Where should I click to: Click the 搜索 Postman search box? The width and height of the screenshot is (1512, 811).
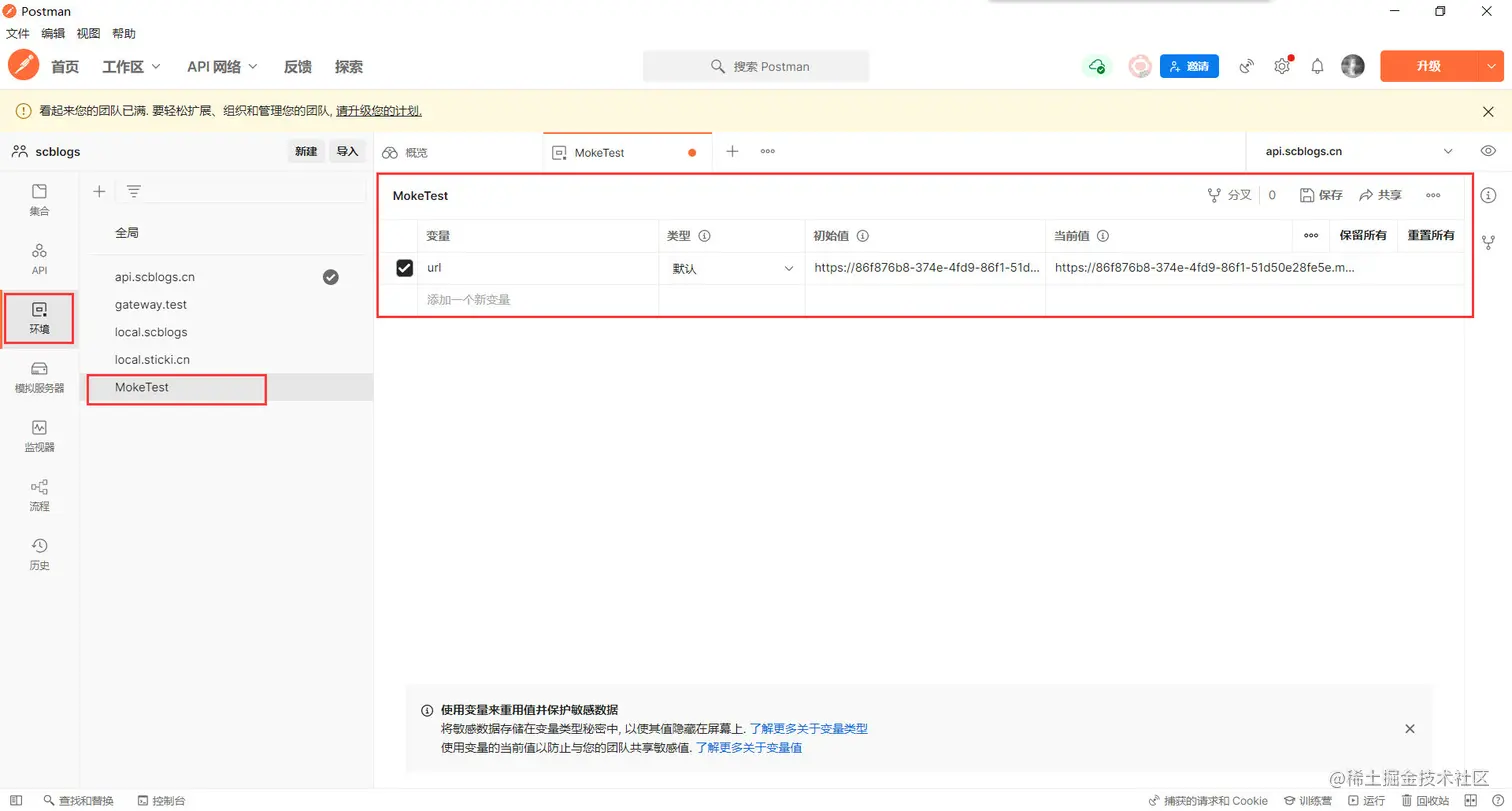(756, 66)
